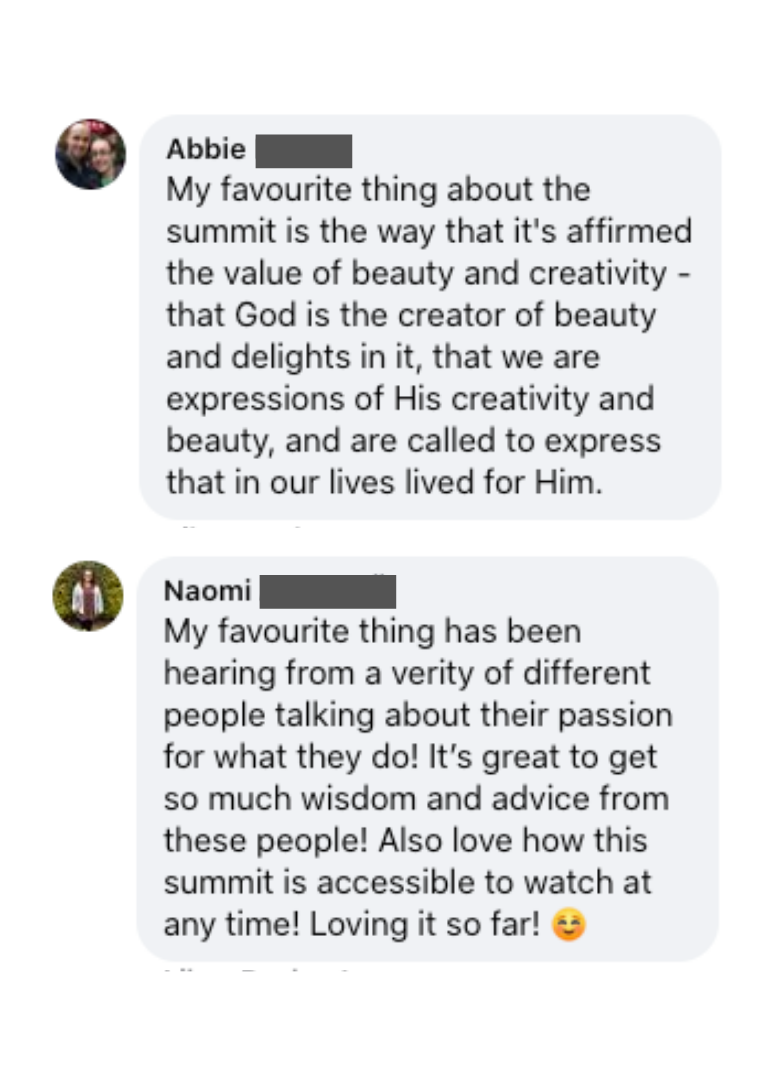The height and width of the screenshot is (1080, 767).
Task: Click the smiling emoji in Naomi's comment
Action: pyautogui.click(x=568, y=925)
